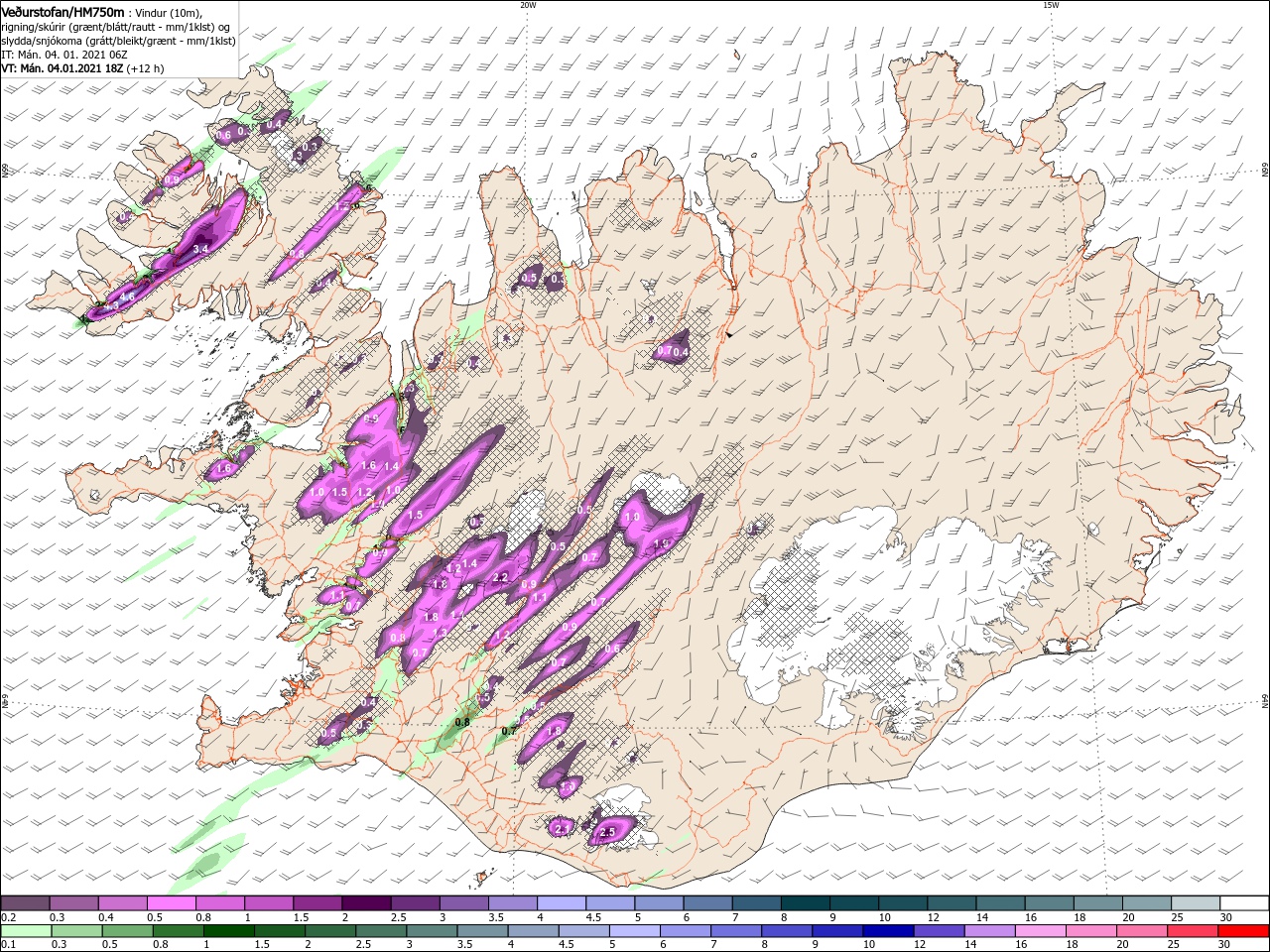Click the deep blue swatch between 10 and 12, lower row
The image size is (1270, 952).
pyautogui.click(x=888, y=931)
